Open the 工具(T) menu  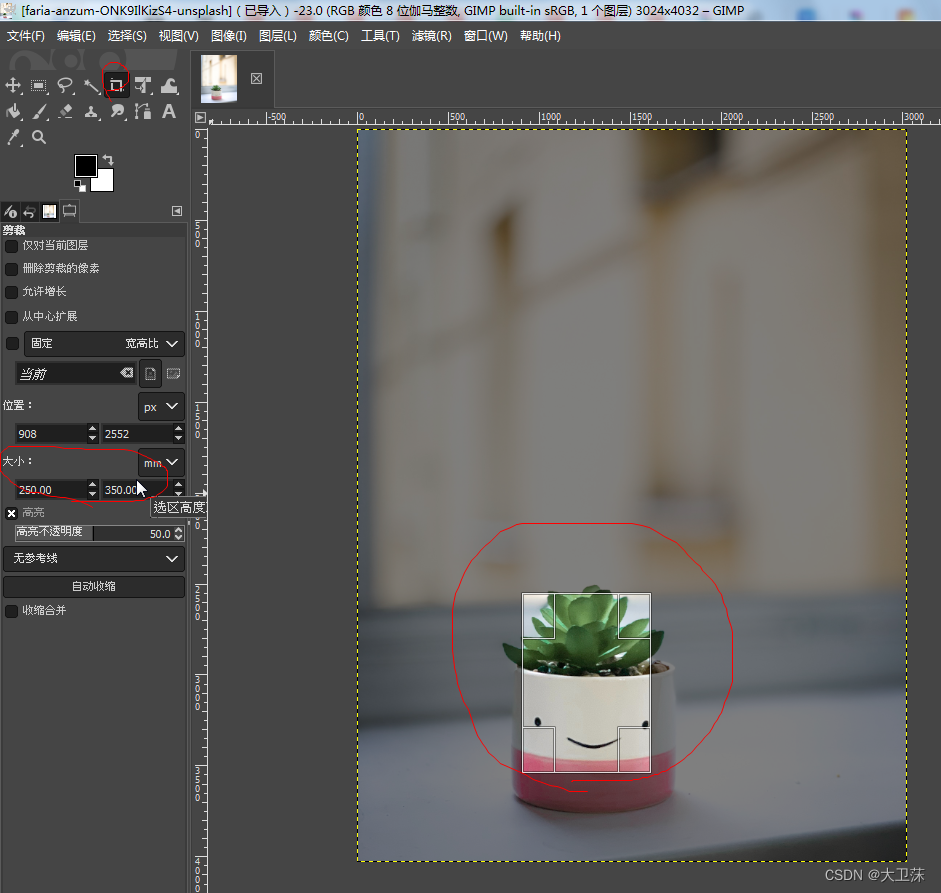pyautogui.click(x=380, y=36)
